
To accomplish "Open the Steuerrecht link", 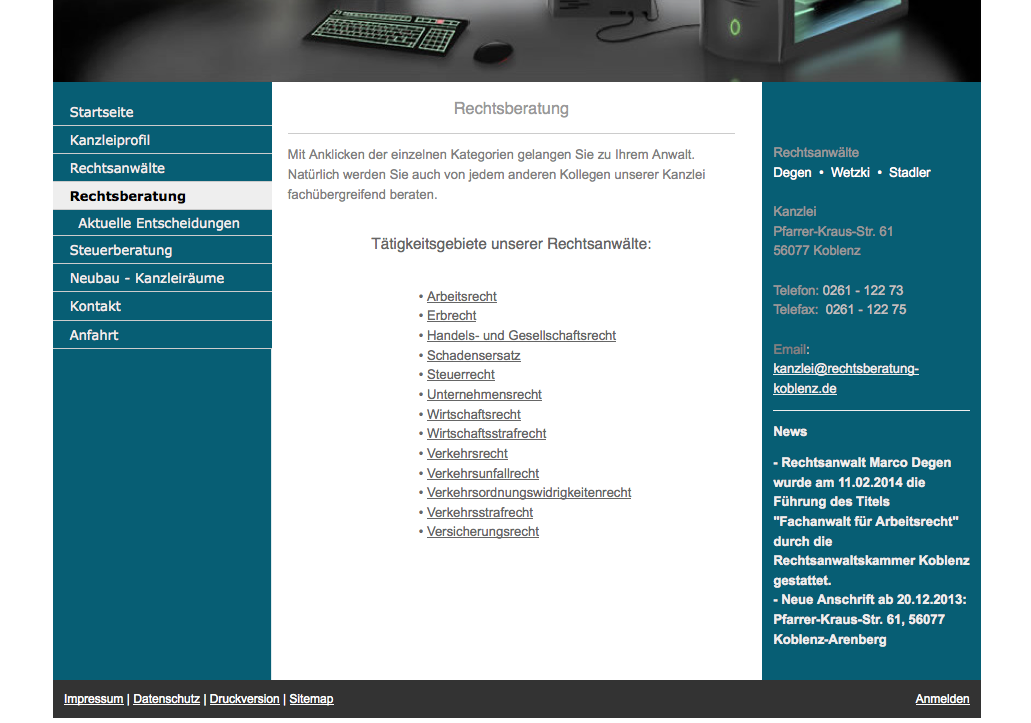I will pos(461,375).
